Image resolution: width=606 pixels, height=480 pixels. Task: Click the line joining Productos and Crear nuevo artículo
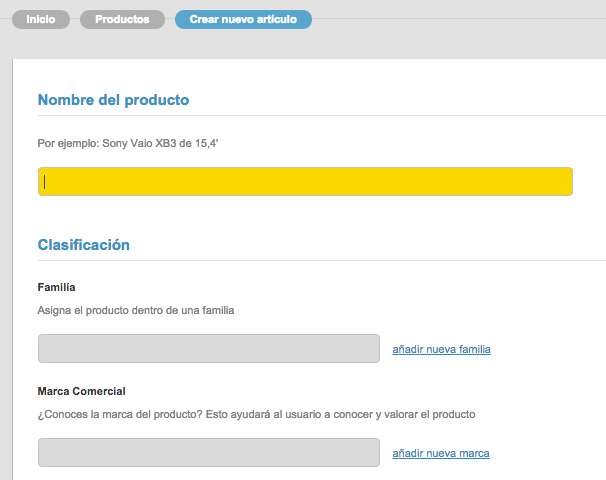pyautogui.click(x=170, y=19)
